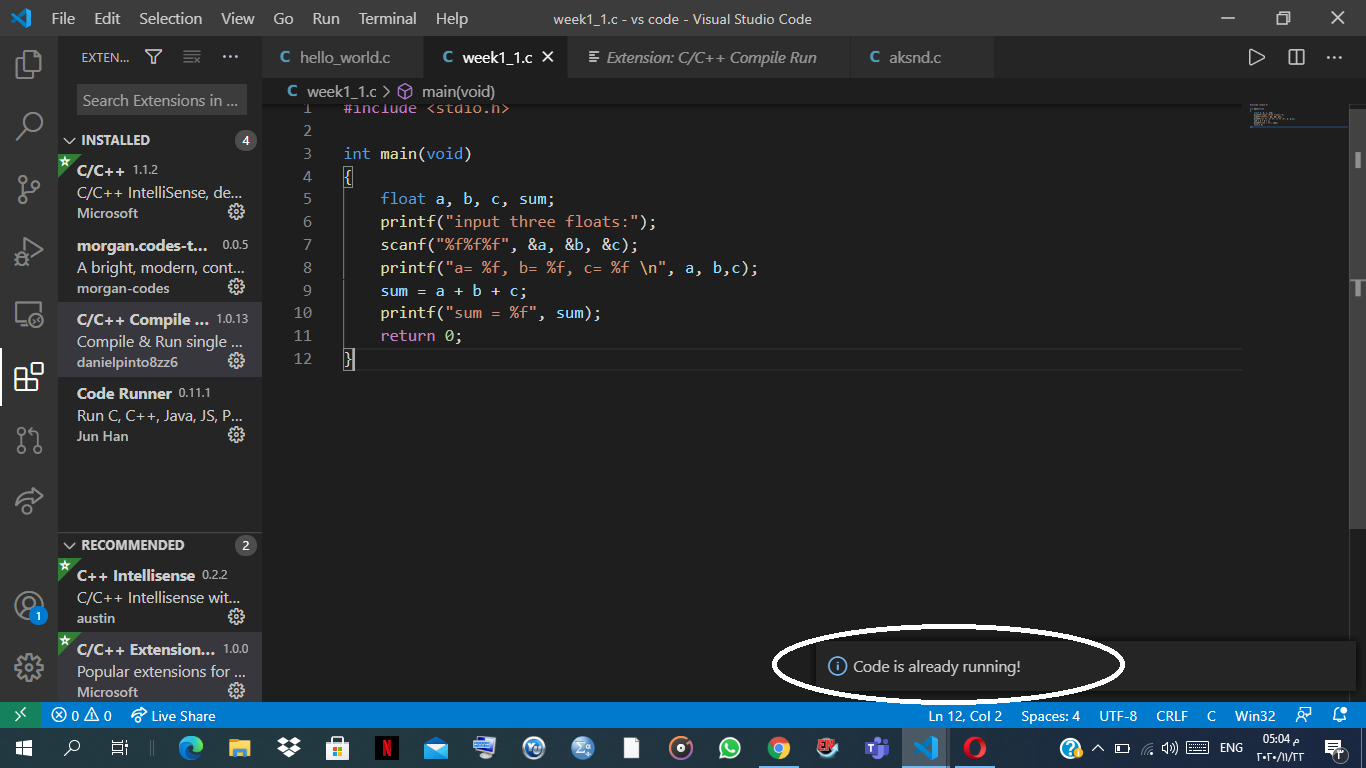This screenshot has width=1366, height=768.
Task: Open gear for C/C++ Compile Run extension
Action: [236, 361]
